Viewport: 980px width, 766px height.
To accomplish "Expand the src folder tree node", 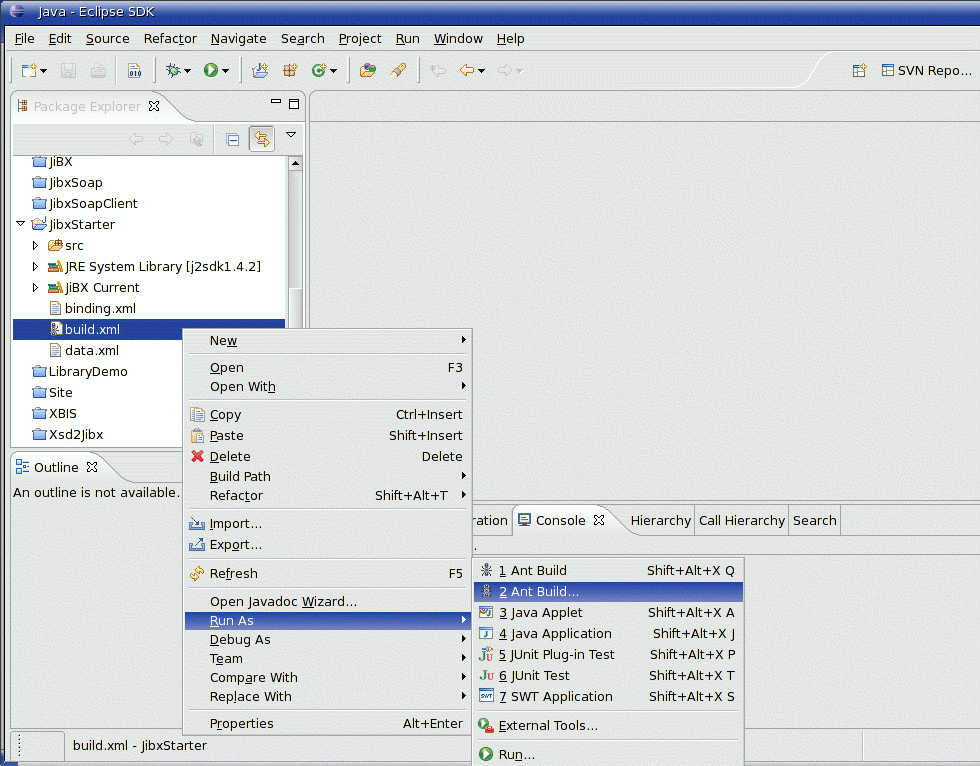I will coord(36,245).
